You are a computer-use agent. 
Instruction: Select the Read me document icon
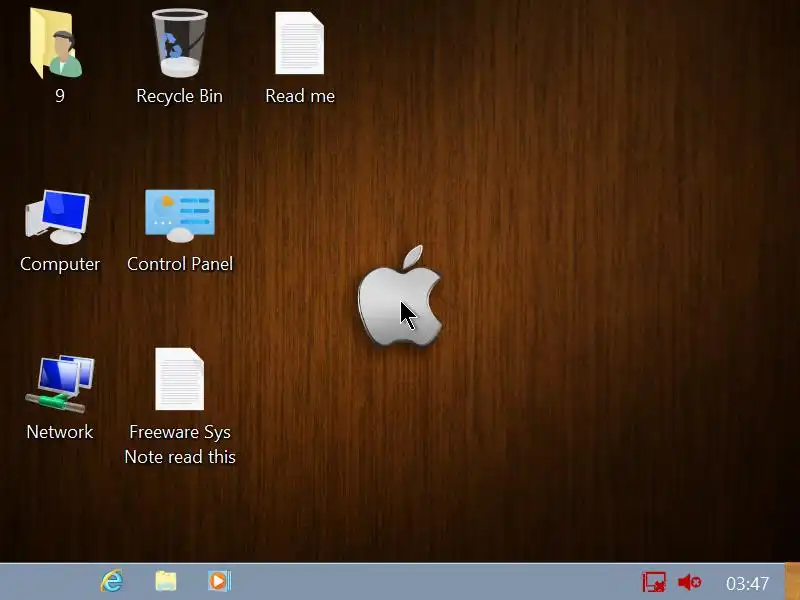click(299, 43)
